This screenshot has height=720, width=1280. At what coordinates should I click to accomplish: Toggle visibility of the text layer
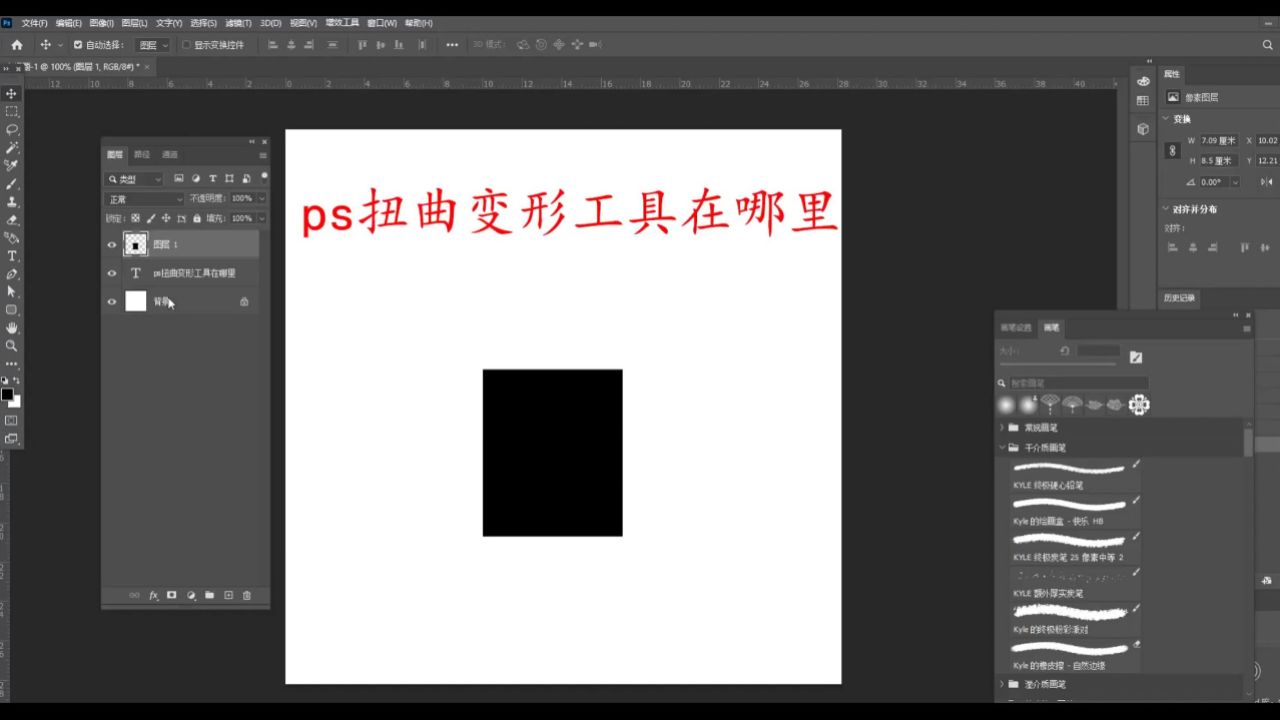112,272
